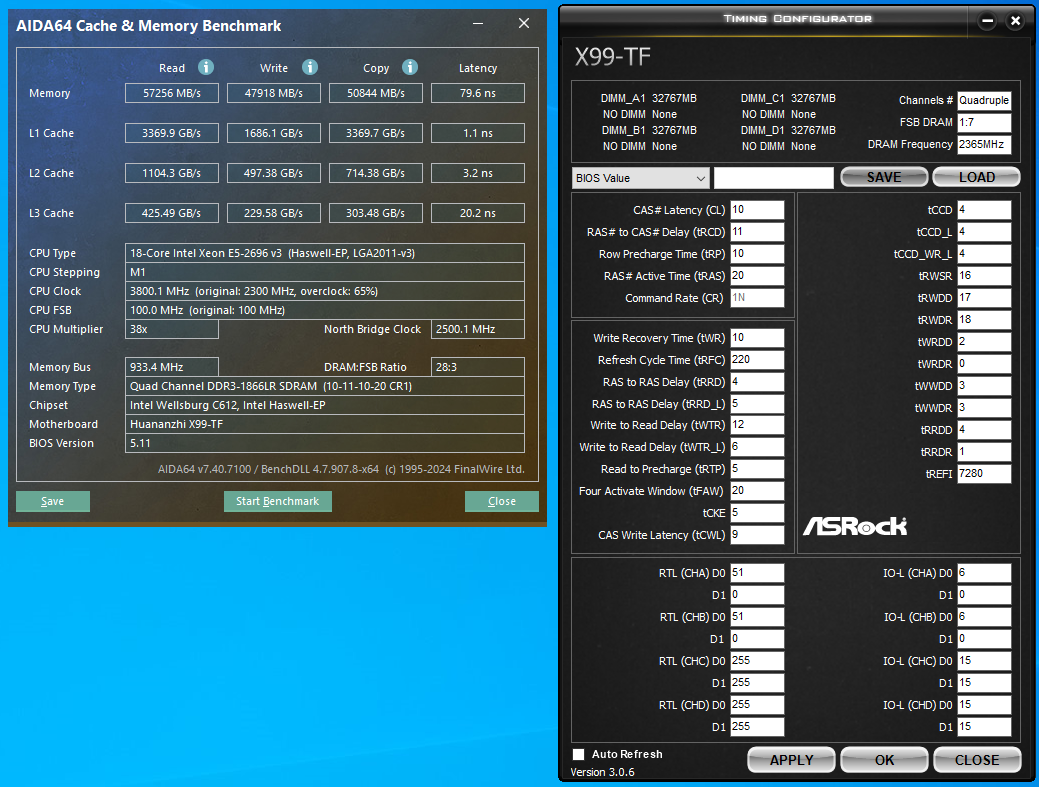Select the tRRDR field
1039x787 pixels.
[985, 452]
